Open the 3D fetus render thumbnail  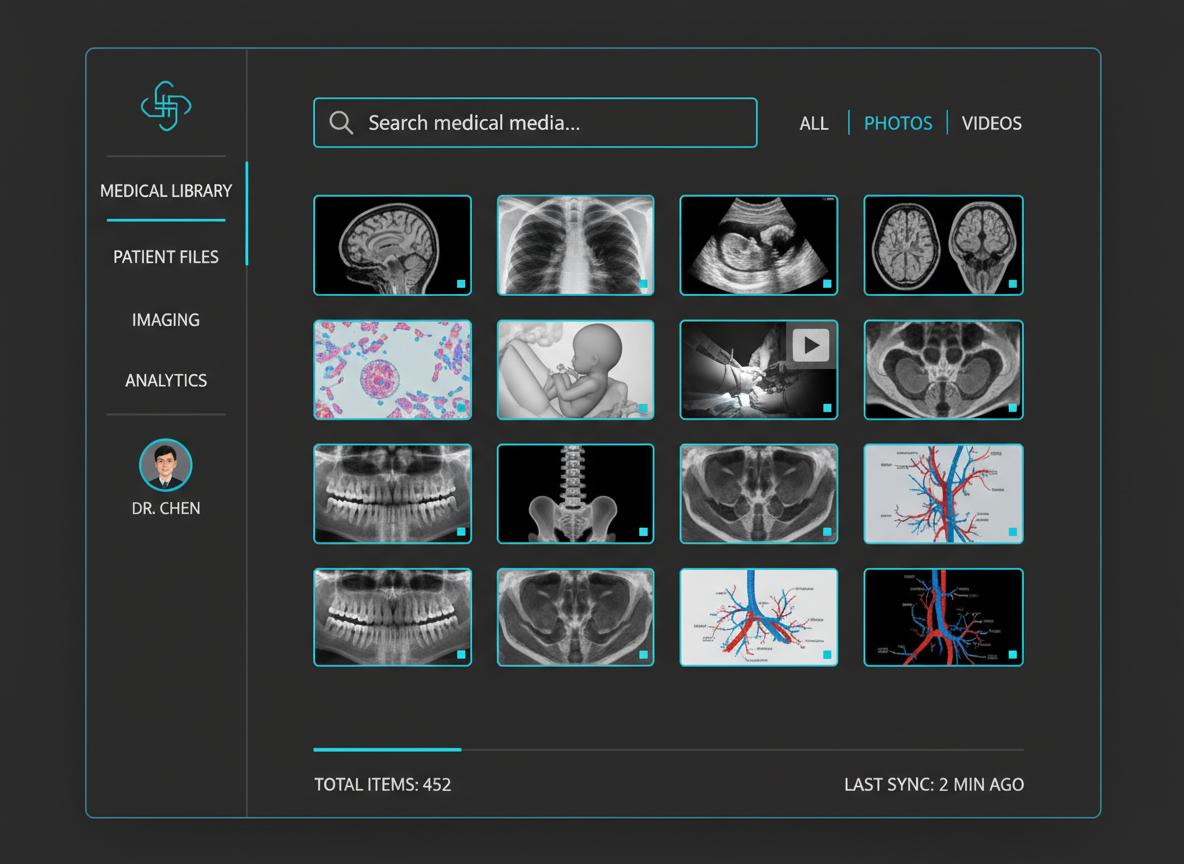575,370
